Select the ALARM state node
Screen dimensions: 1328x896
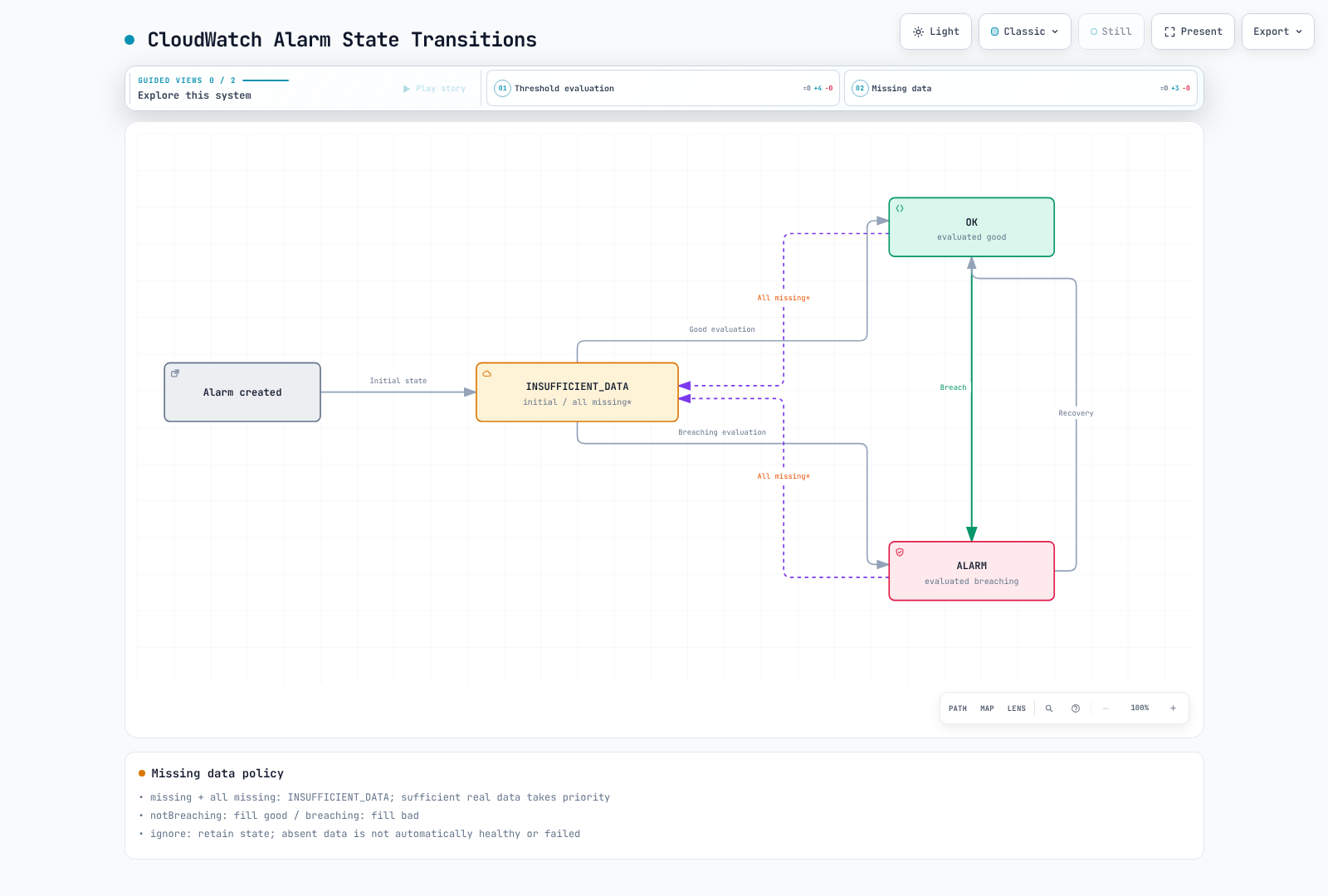(x=971, y=571)
